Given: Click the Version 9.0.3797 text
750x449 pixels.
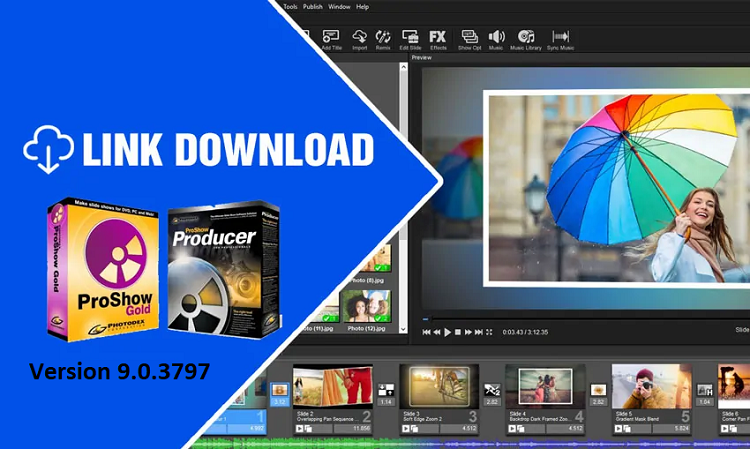Looking at the screenshot, I should [x=119, y=371].
